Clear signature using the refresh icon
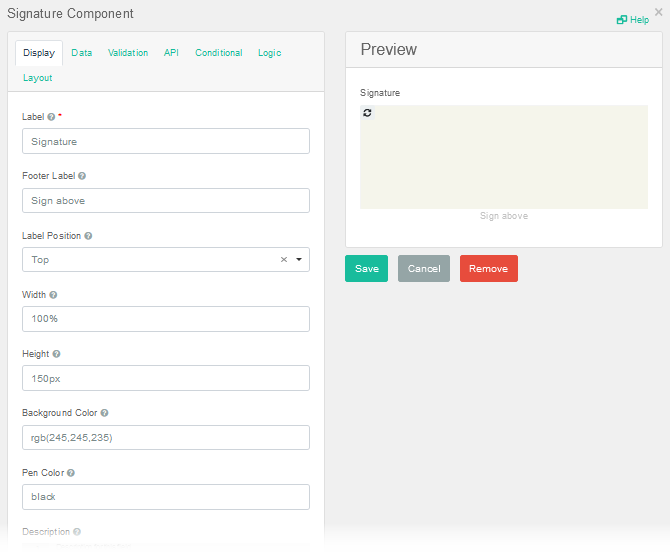 [367, 113]
